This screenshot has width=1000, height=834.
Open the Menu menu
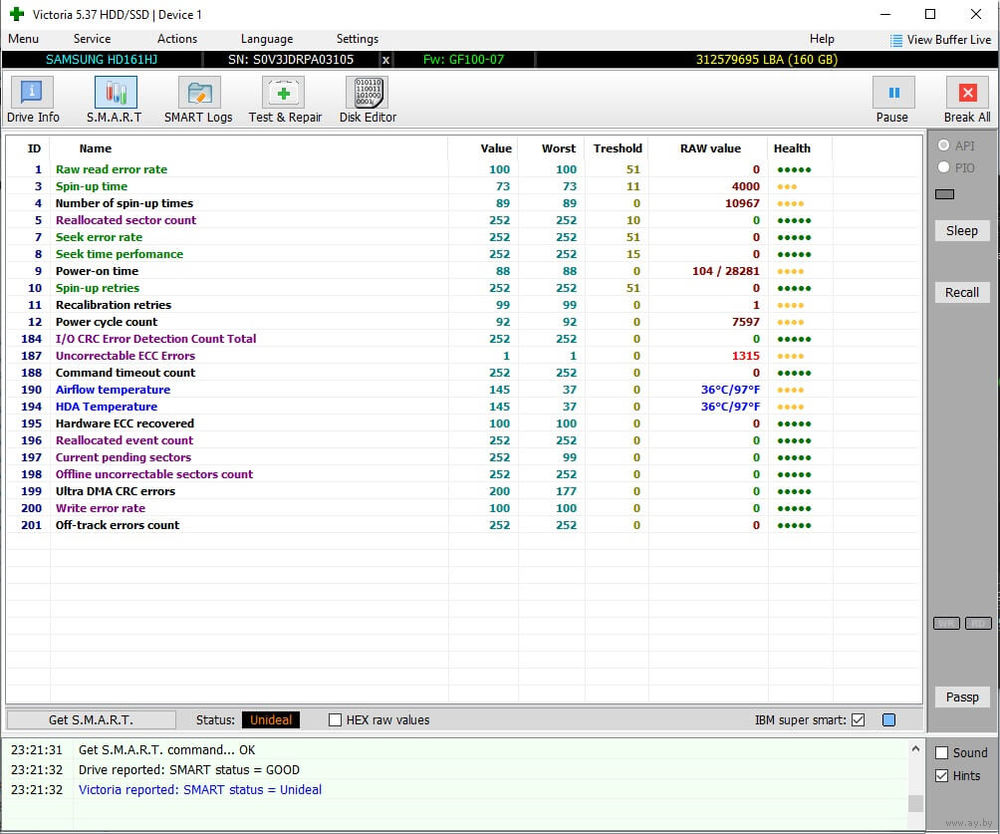24,39
